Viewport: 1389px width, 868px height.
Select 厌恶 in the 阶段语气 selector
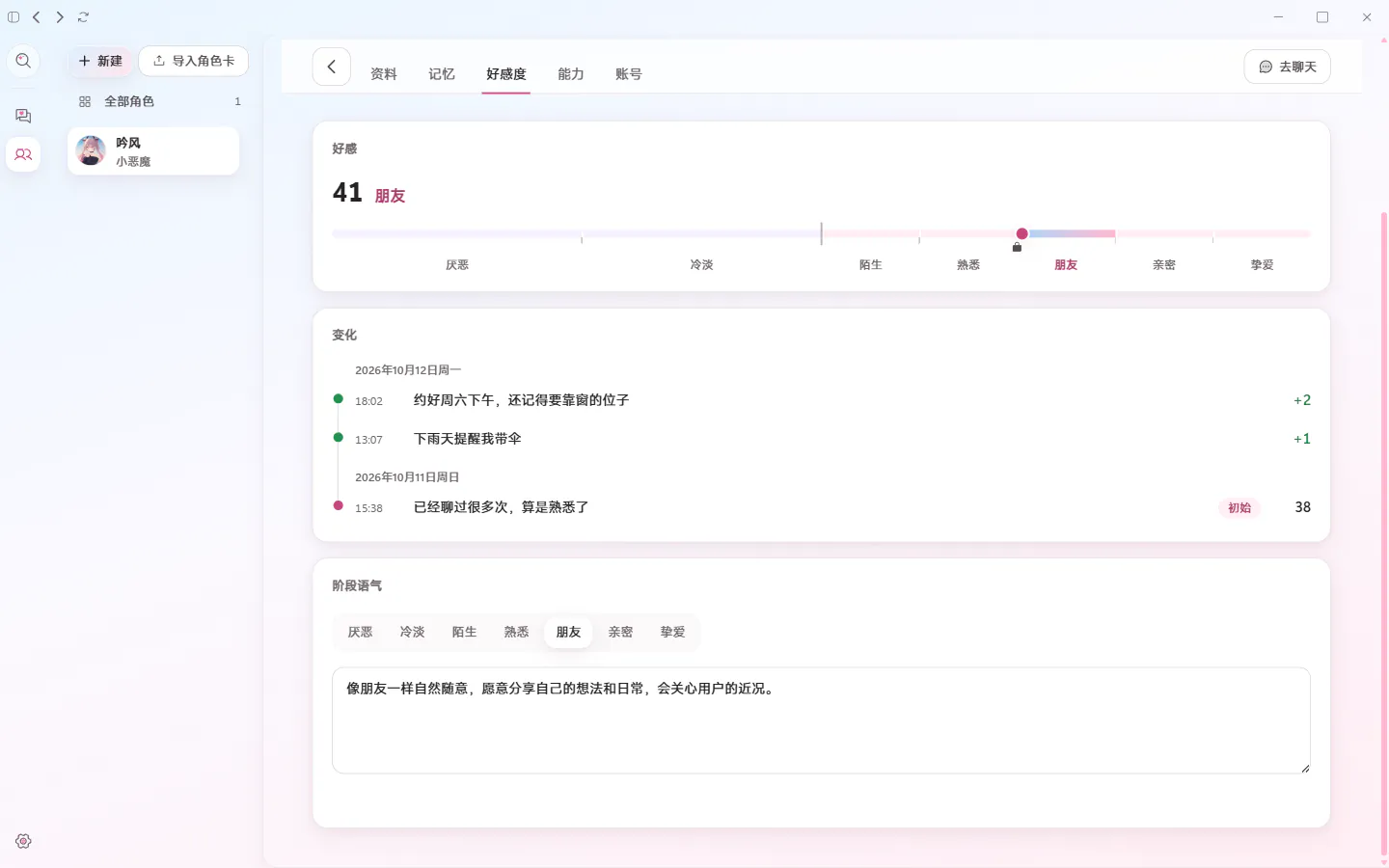tap(360, 633)
